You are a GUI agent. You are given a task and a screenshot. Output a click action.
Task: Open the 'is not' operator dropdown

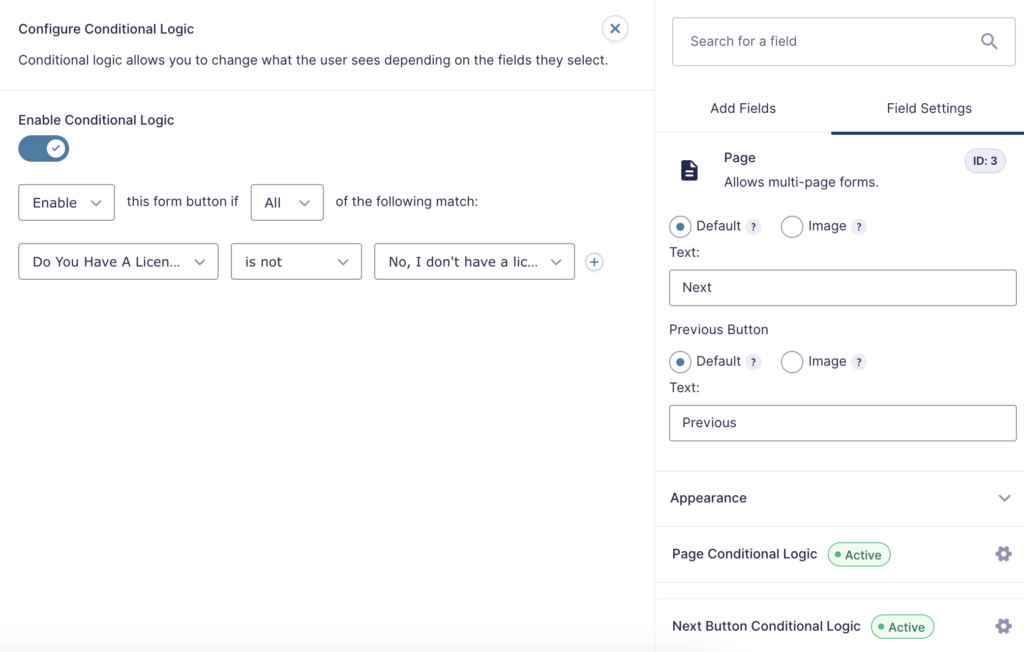pyautogui.click(x=296, y=261)
